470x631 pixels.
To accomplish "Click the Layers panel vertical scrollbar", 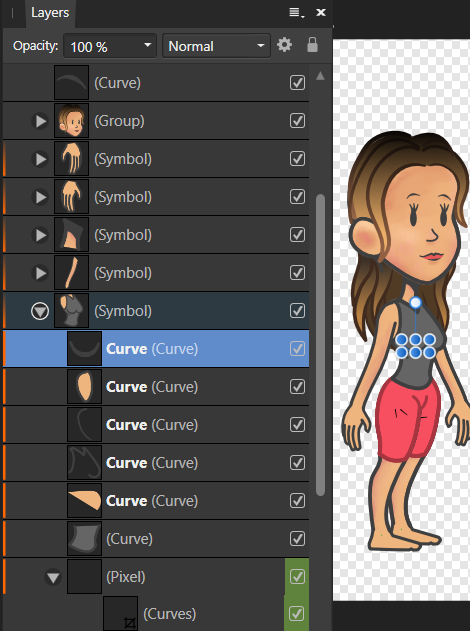I will click(320, 345).
